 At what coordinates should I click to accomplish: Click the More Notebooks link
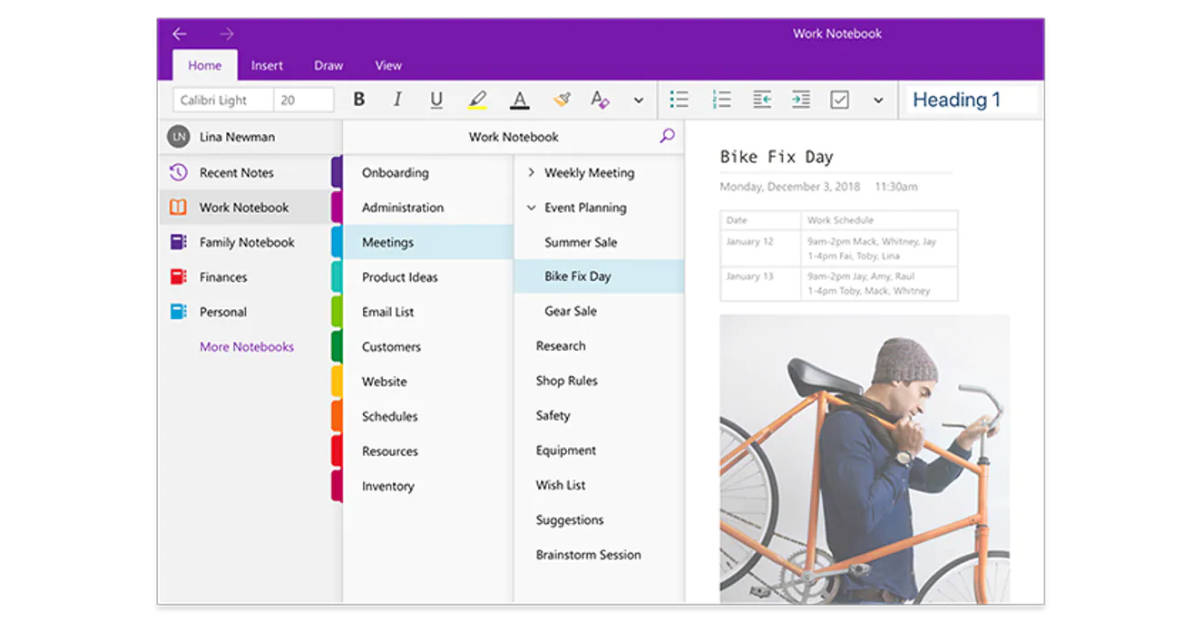[246, 346]
